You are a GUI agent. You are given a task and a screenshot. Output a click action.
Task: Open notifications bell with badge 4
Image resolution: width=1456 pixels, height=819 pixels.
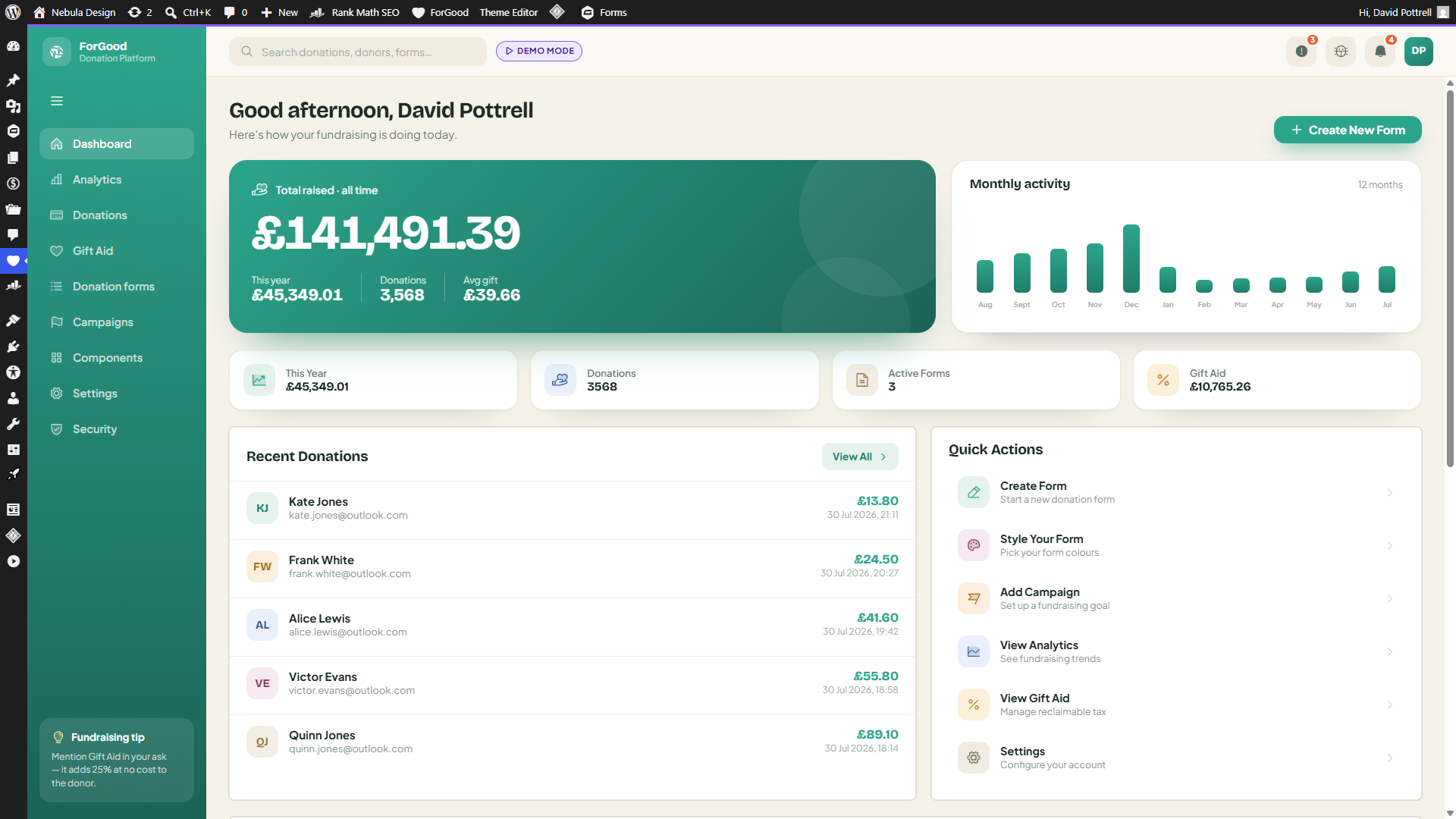click(1380, 52)
